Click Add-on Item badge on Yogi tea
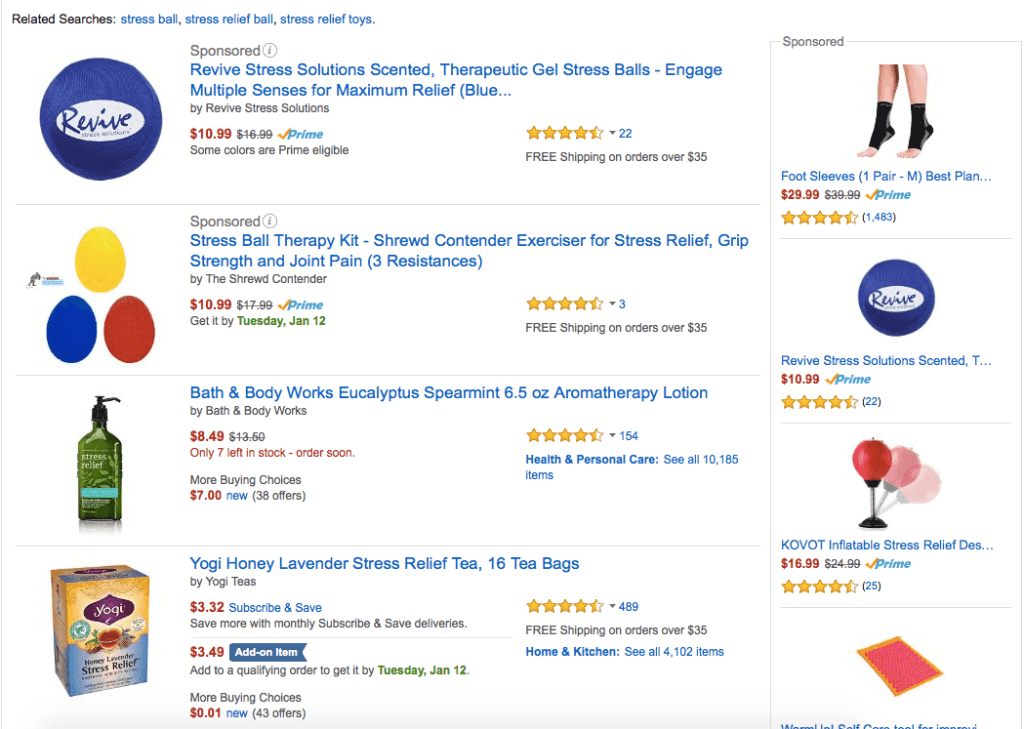Viewport: 1024px width, 729px height. click(266, 652)
